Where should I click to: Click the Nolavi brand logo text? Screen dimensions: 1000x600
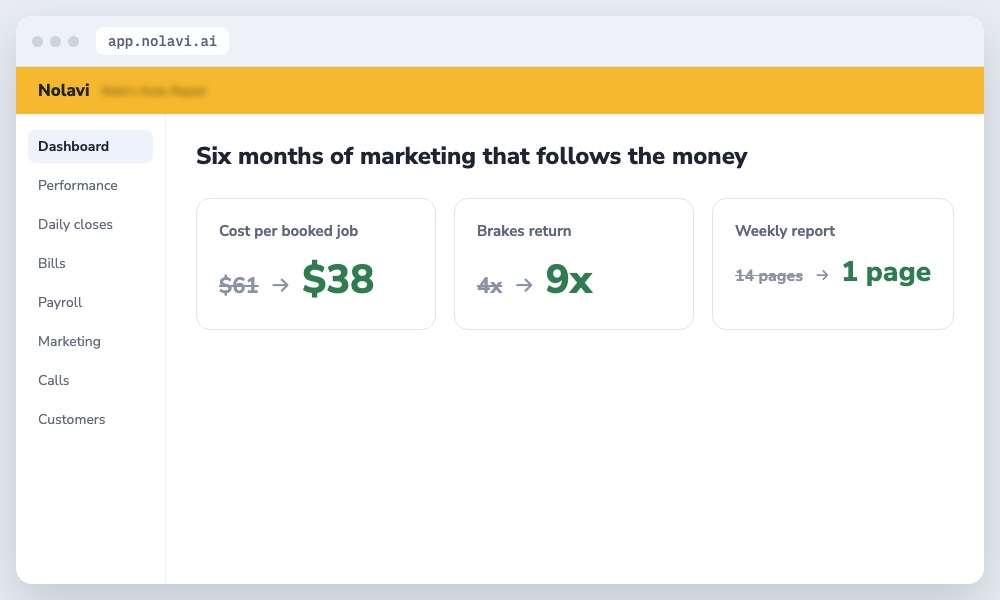(x=64, y=91)
